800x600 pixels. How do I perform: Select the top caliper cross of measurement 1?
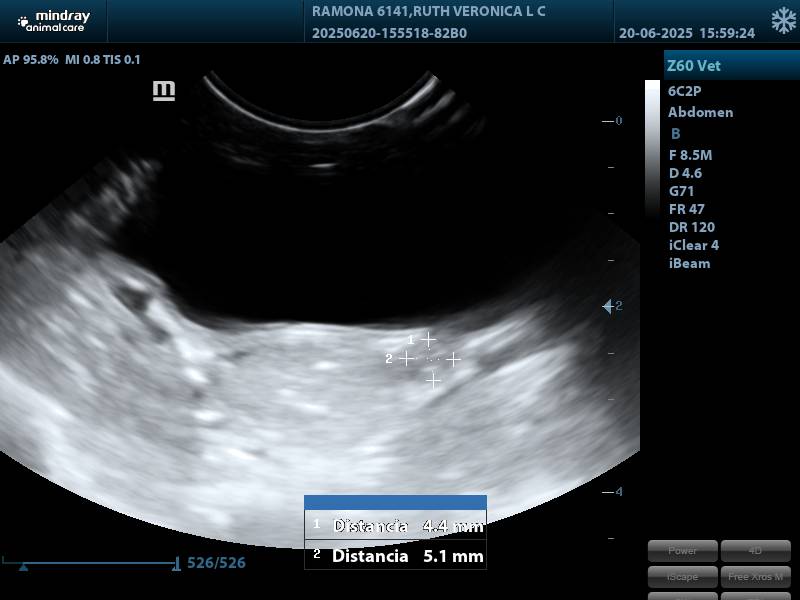click(x=428, y=339)
